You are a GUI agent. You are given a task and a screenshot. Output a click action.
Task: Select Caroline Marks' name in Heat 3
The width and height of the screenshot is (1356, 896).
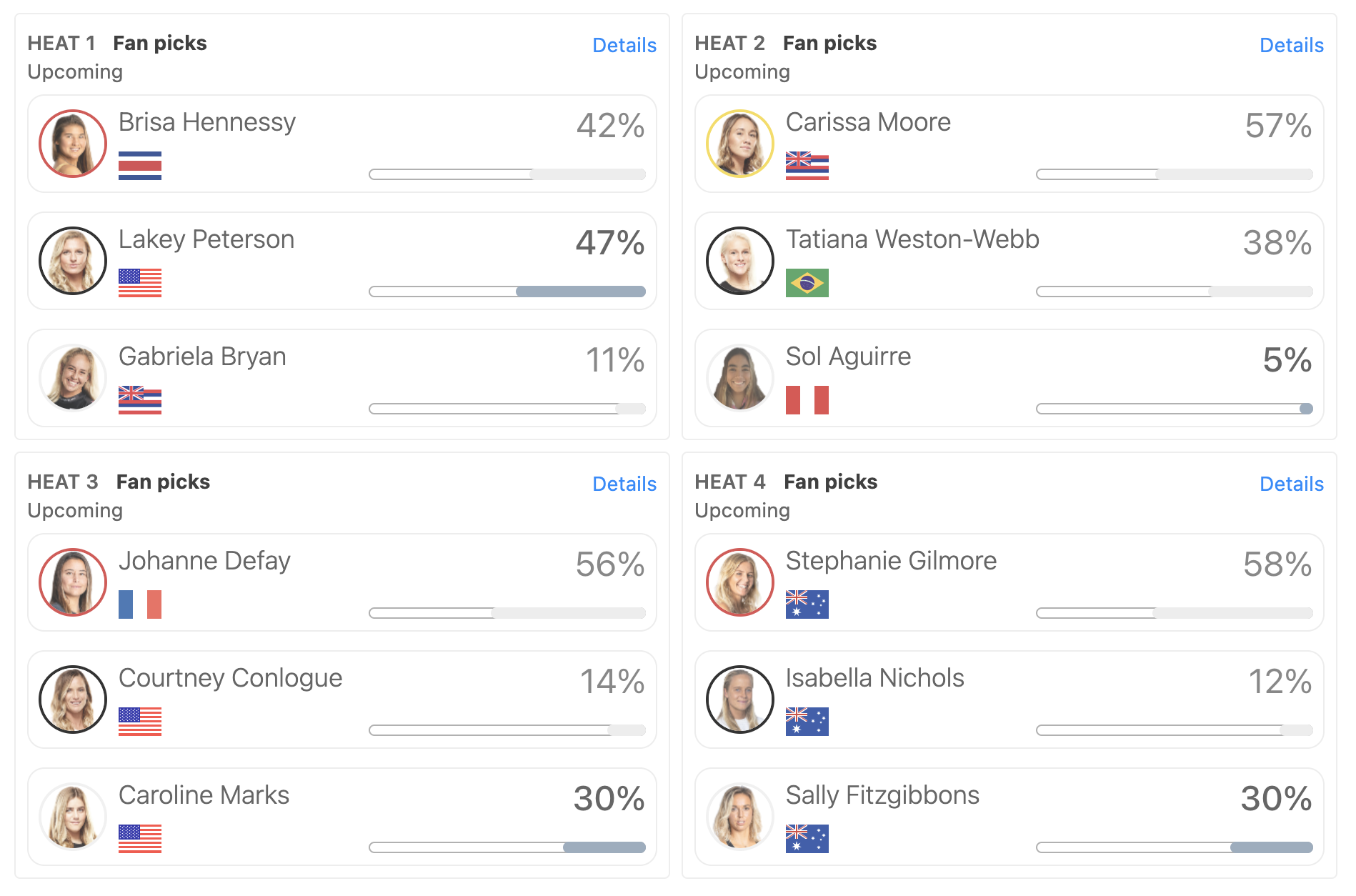coord(204,795)
